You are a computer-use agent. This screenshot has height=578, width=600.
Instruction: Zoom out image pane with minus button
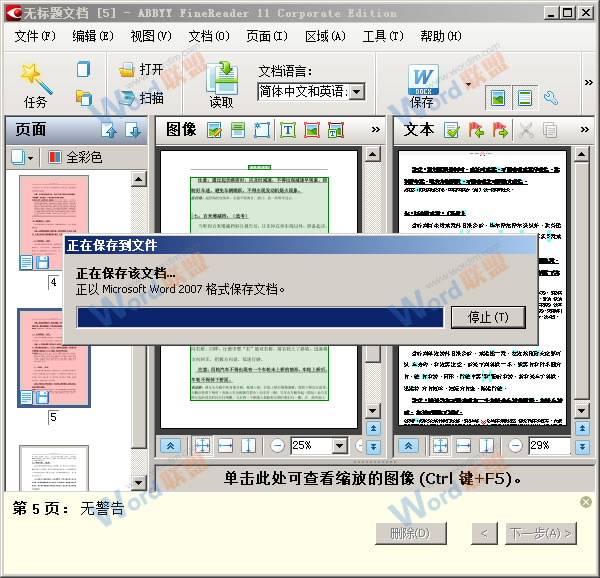coord(277,446)
